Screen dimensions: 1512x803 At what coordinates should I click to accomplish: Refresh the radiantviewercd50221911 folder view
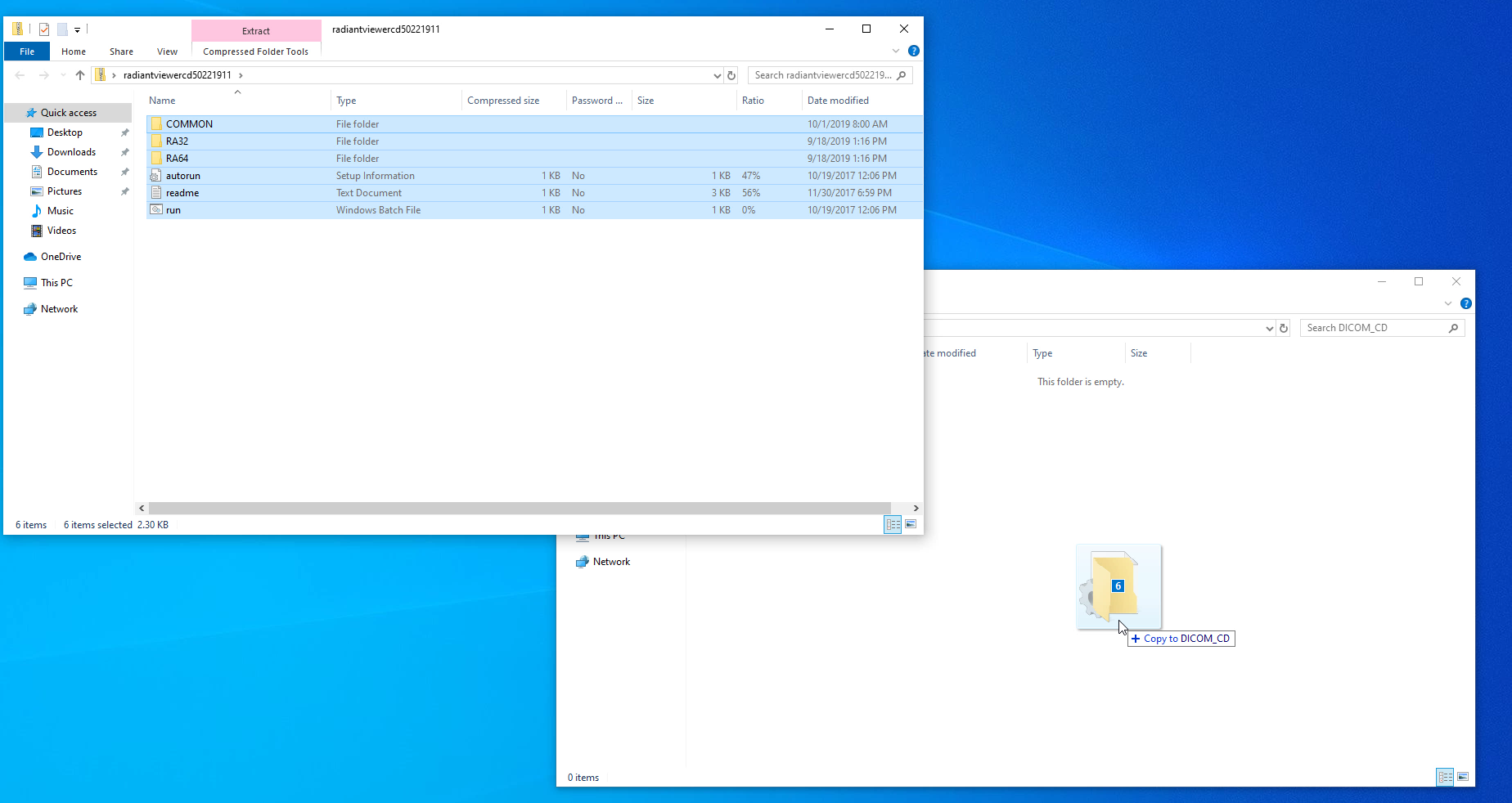[731, 75]
